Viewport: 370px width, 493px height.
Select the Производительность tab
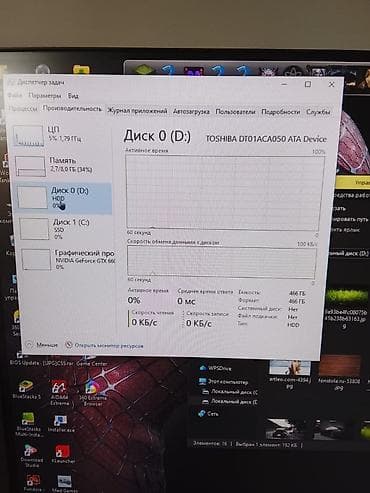[72, 109]
